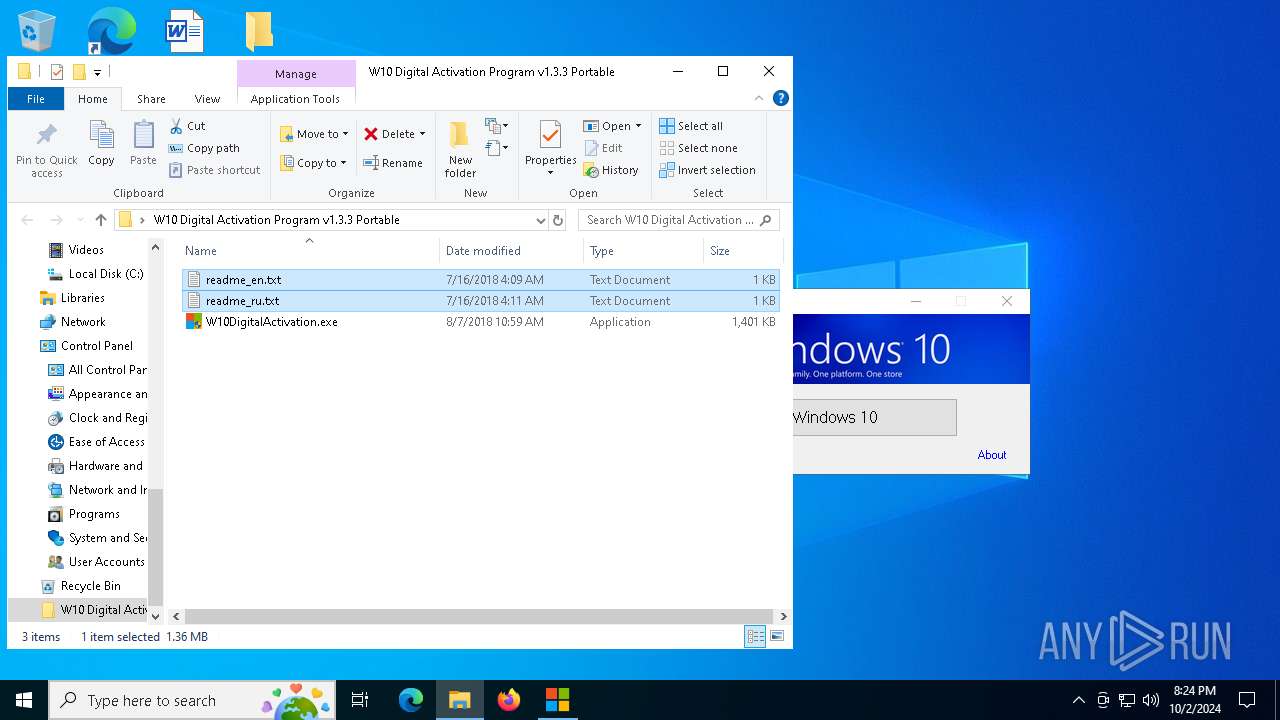The width and height of the screenshot is (1280, 720).
Task: Click the Up one level arrow
Action: click(101, 220)
